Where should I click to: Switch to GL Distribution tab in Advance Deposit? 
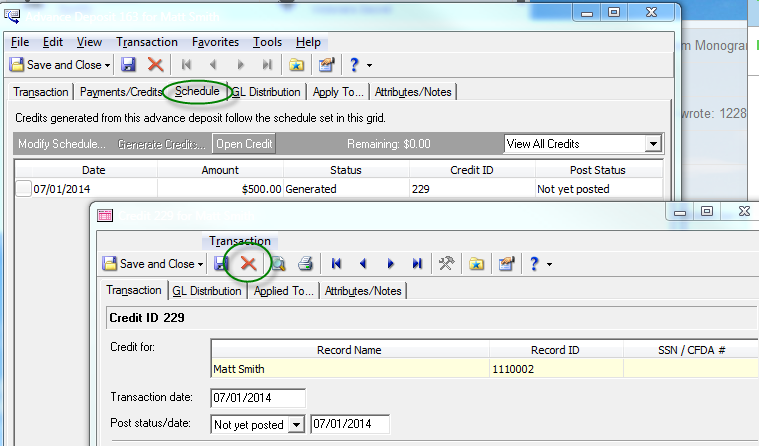(266, 92)
